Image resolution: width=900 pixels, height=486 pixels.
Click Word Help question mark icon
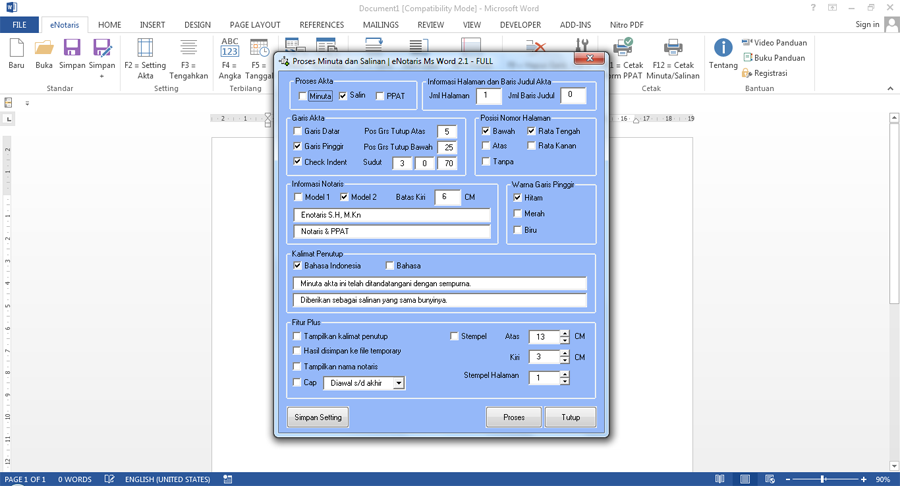(813, 8)
